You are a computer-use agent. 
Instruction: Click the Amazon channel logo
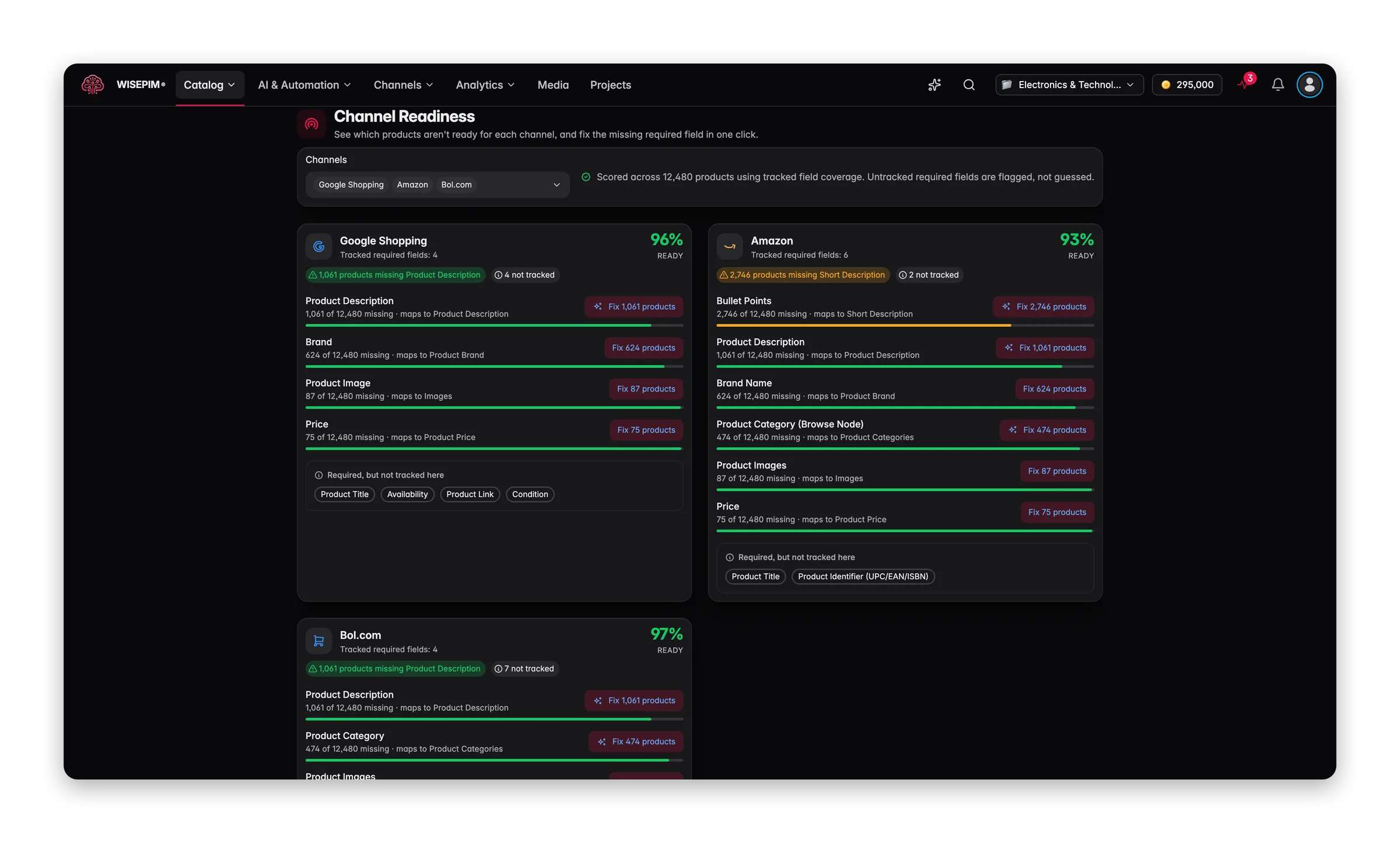pyautogui.click(x=730, y=246)
